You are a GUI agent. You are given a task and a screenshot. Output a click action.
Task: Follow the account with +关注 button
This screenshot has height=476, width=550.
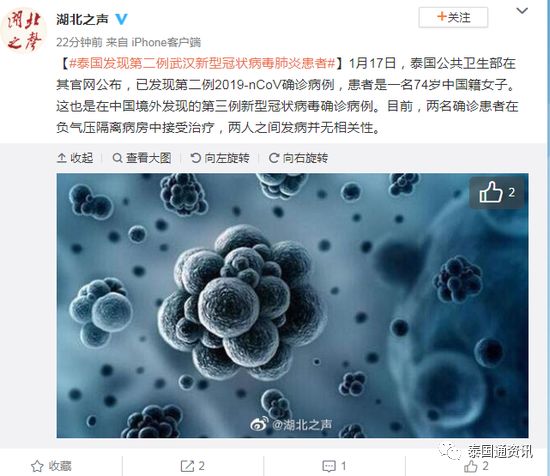coord(453,17)
